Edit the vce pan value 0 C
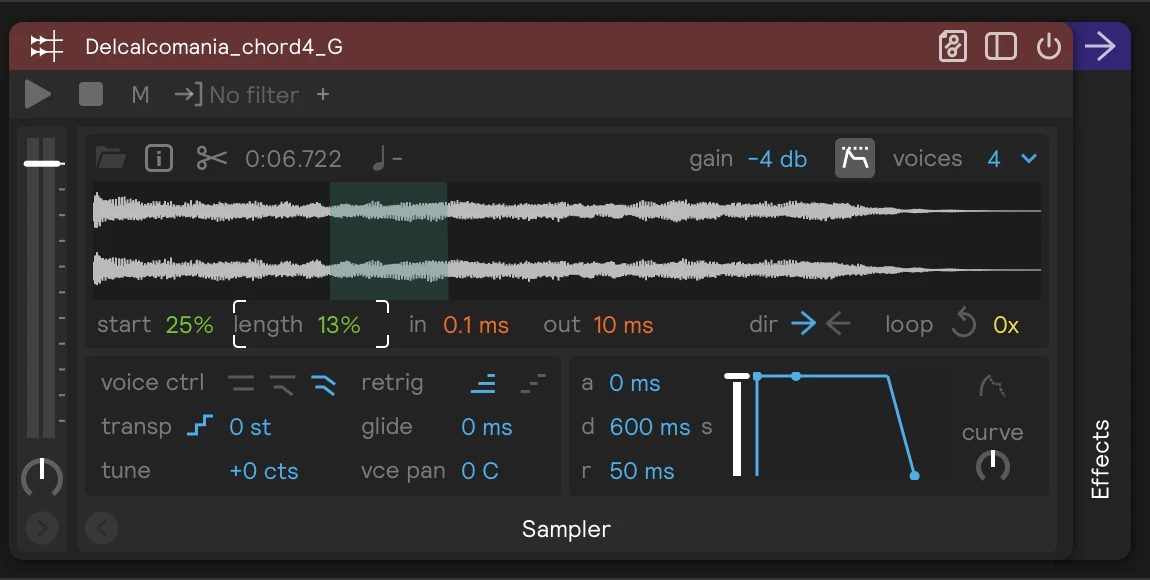Image resolution: width=1150 pixels, height=580 pixels. (x=480, y=471)
